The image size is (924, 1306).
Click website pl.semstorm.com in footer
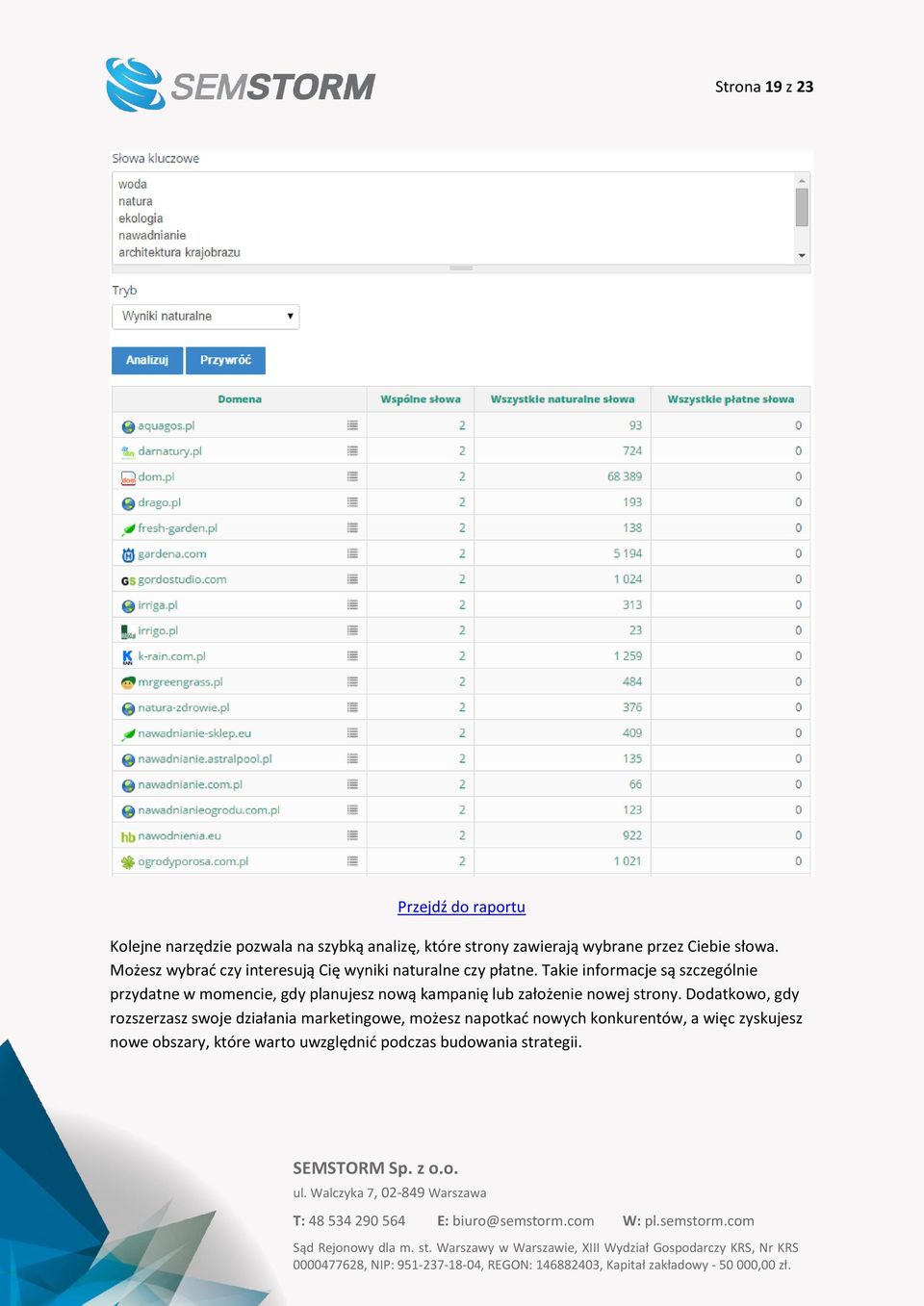point(700,1220)
